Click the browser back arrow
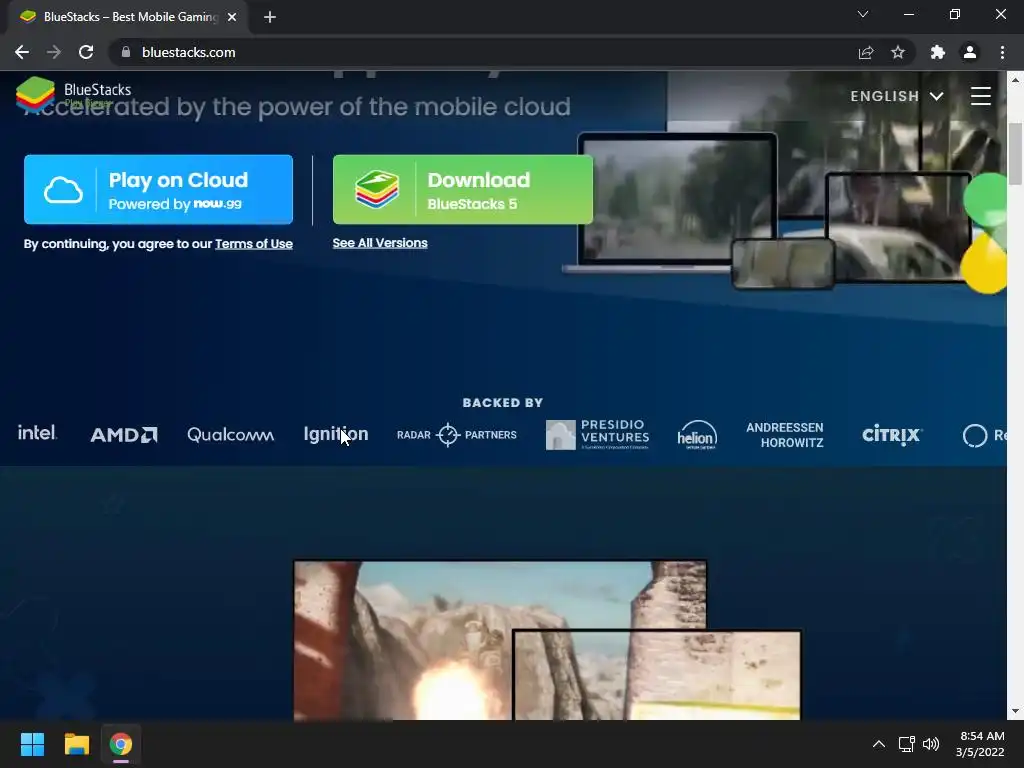 pos(22,52)
